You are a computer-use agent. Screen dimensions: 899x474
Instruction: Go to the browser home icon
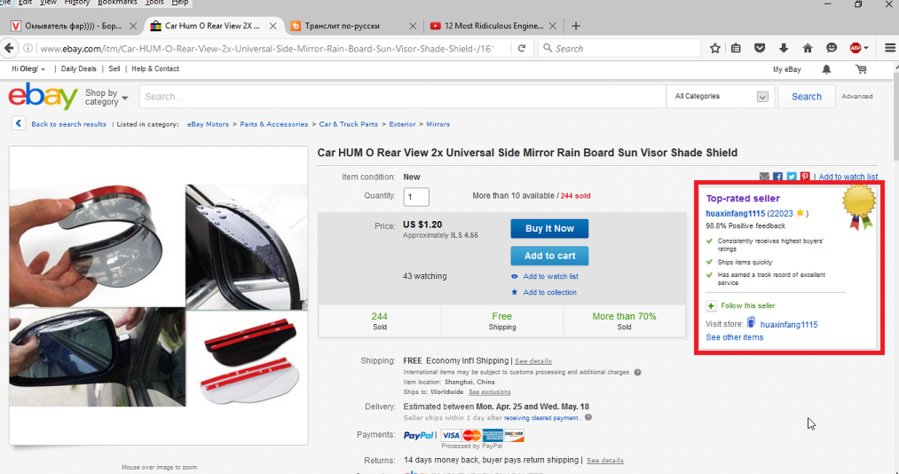point(807,49)
